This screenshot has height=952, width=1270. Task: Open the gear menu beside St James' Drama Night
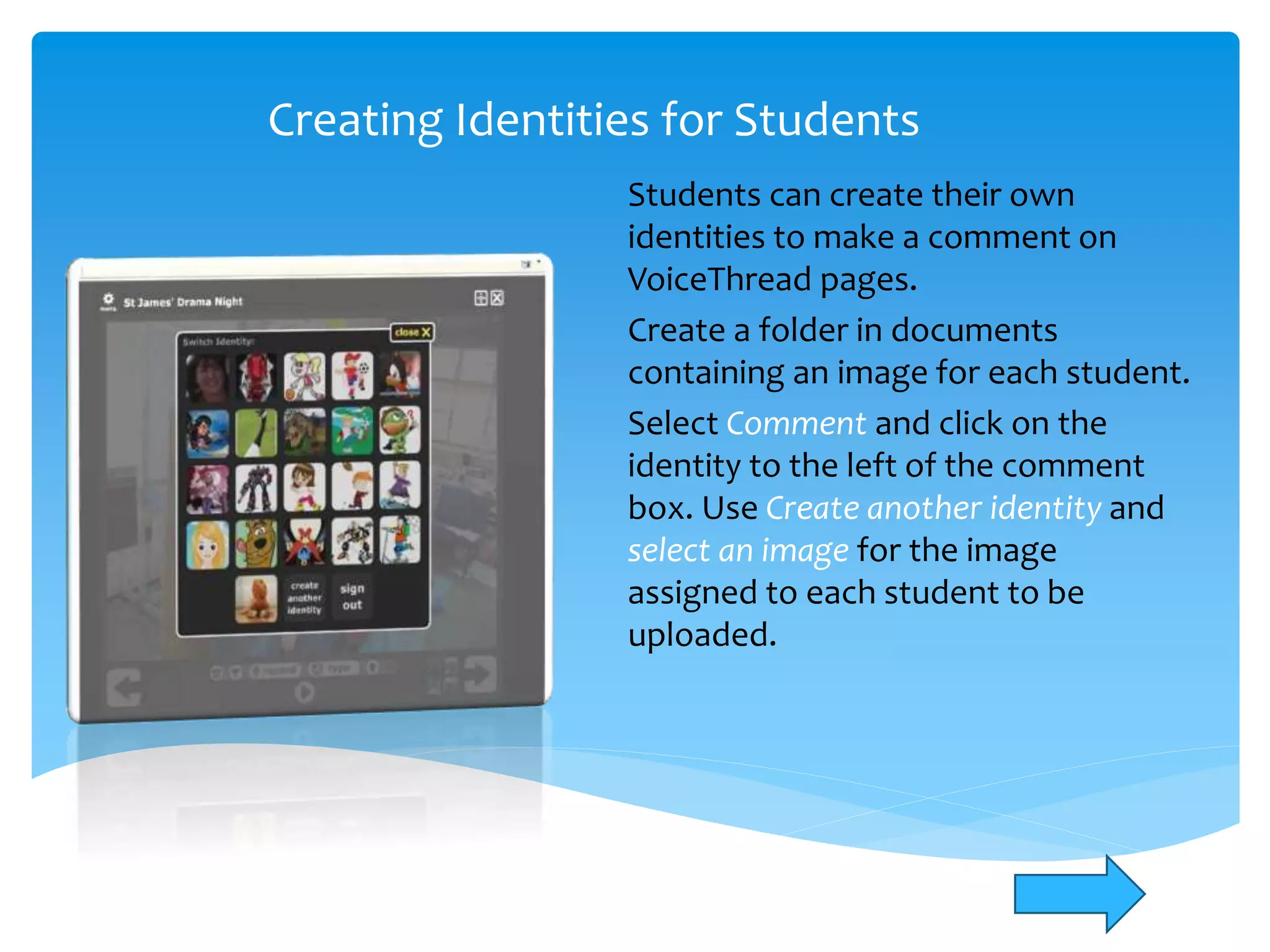[108, 301]
